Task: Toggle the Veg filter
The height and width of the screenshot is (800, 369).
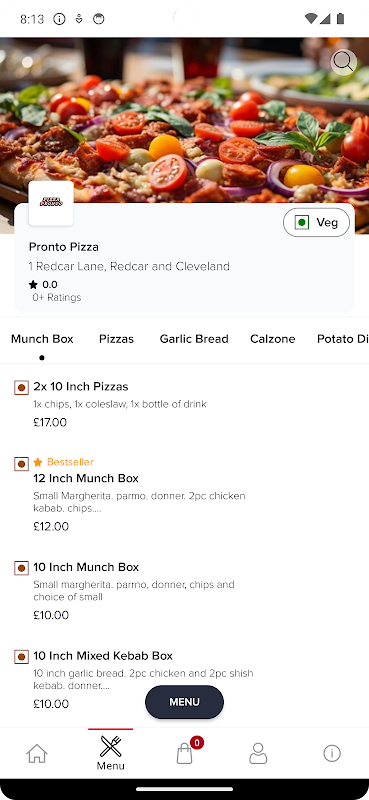Action: point(316,222)
